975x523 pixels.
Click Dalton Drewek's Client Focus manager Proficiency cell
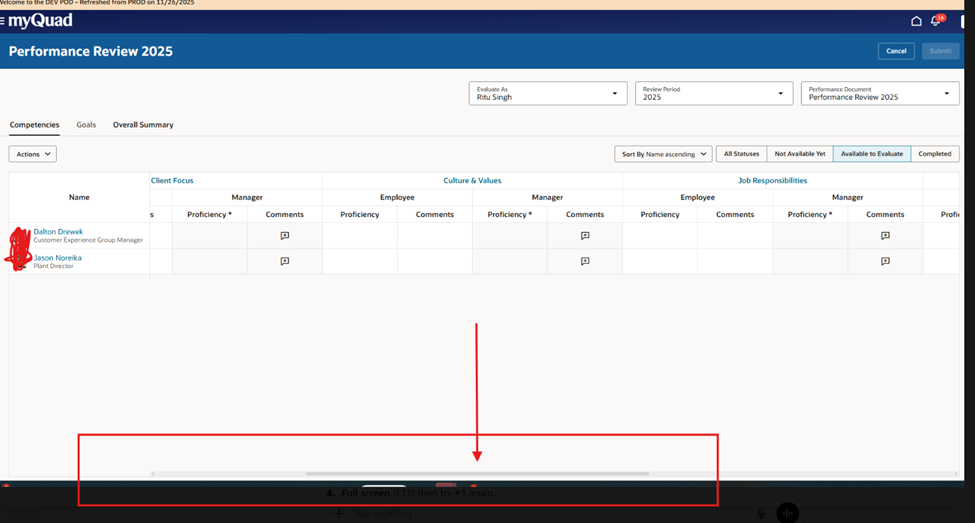210,236
